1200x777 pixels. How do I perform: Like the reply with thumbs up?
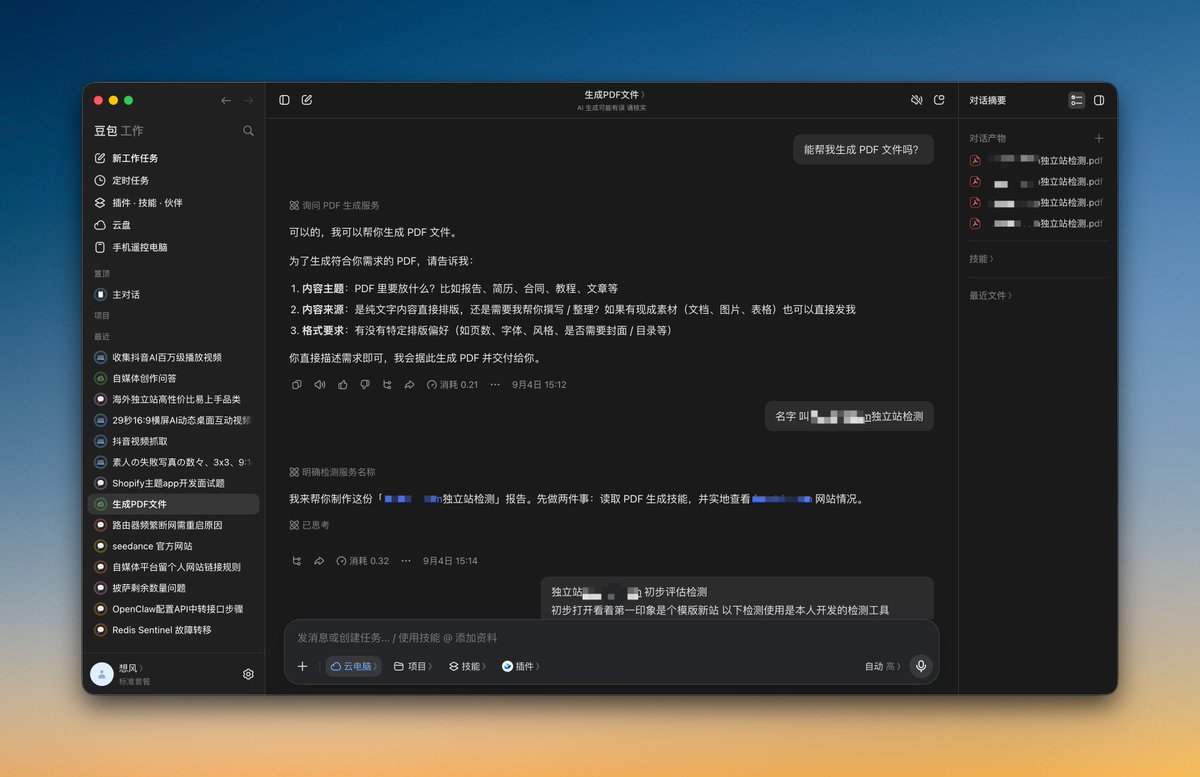coord(342,384)
